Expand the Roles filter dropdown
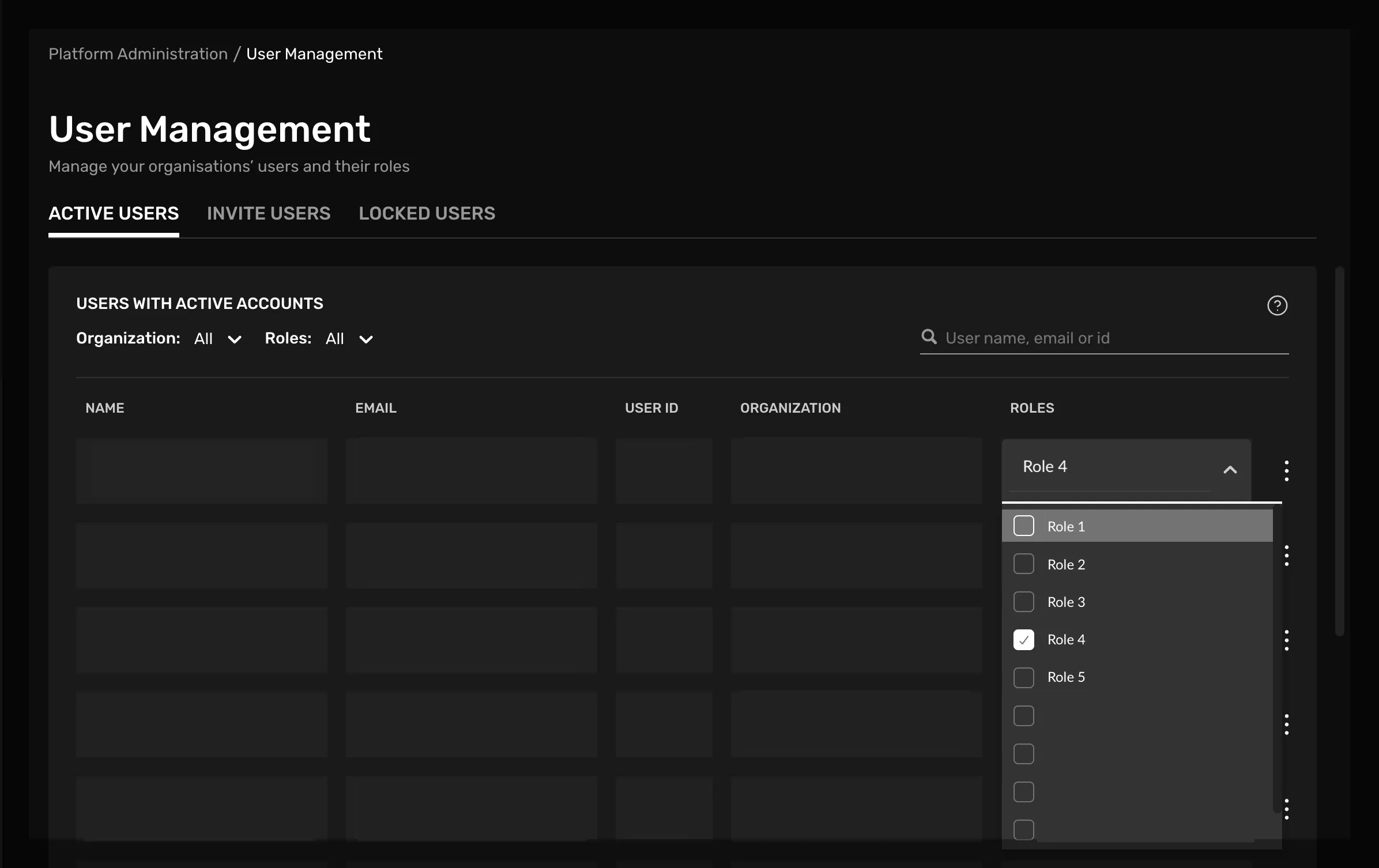This screenshot has height=868, width=1379. 349,339
